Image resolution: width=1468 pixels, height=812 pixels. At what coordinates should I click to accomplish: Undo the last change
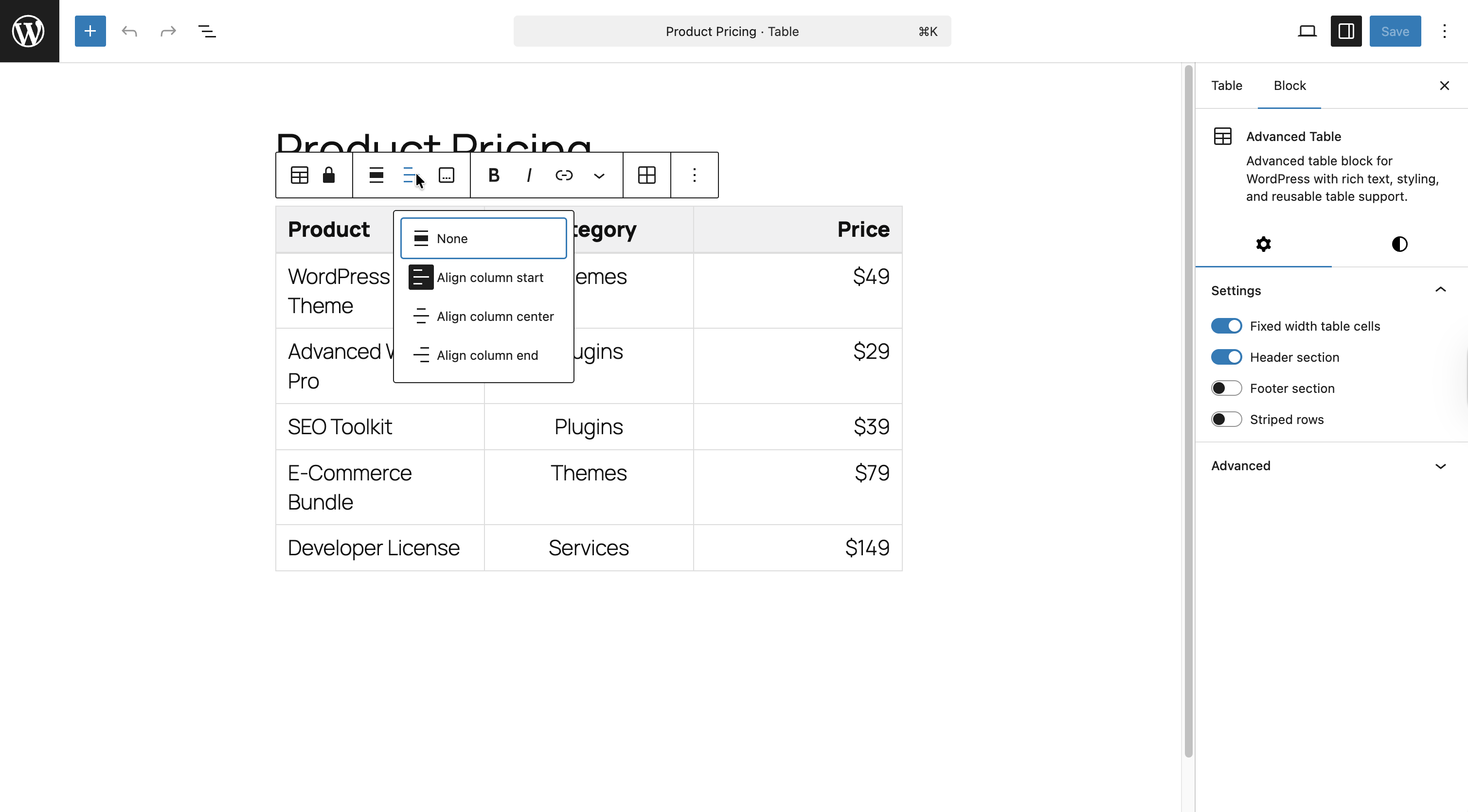129,31
